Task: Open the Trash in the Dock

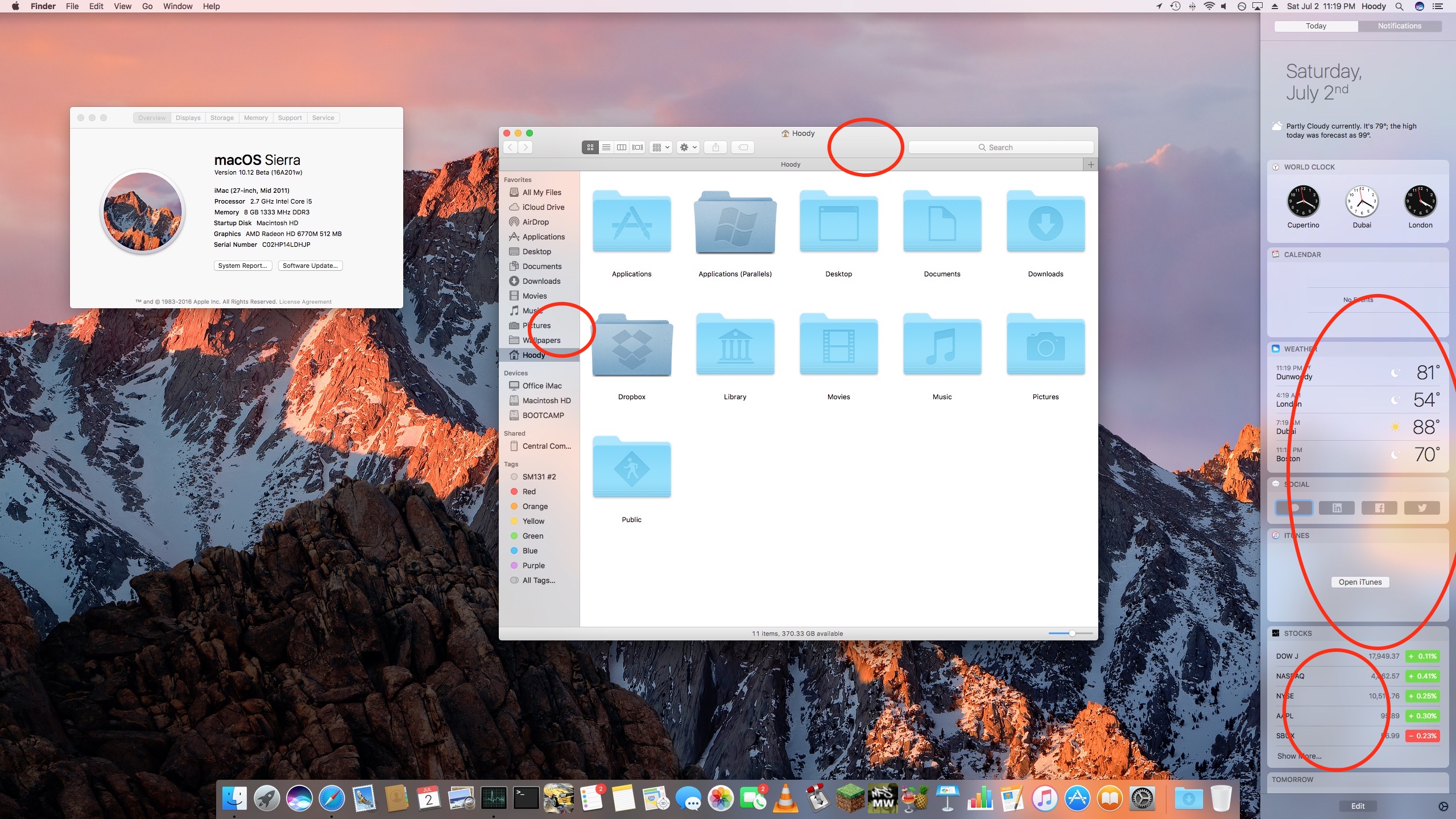Action: [x=1221, y=799]
